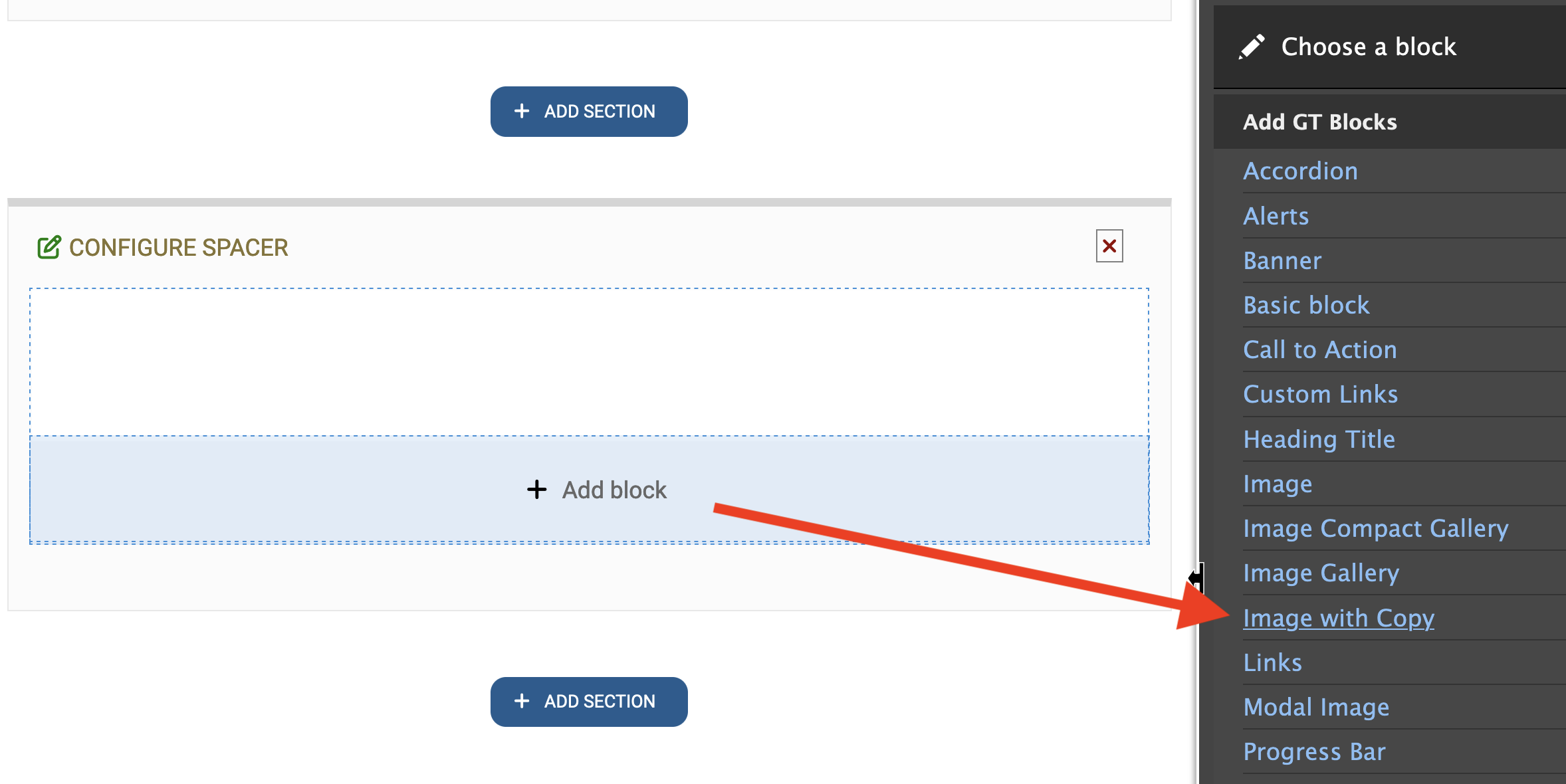Viewport: 1566px width, 784px height.
Task: Choose the Custom Links block
Action: (x=1320, y=394)
